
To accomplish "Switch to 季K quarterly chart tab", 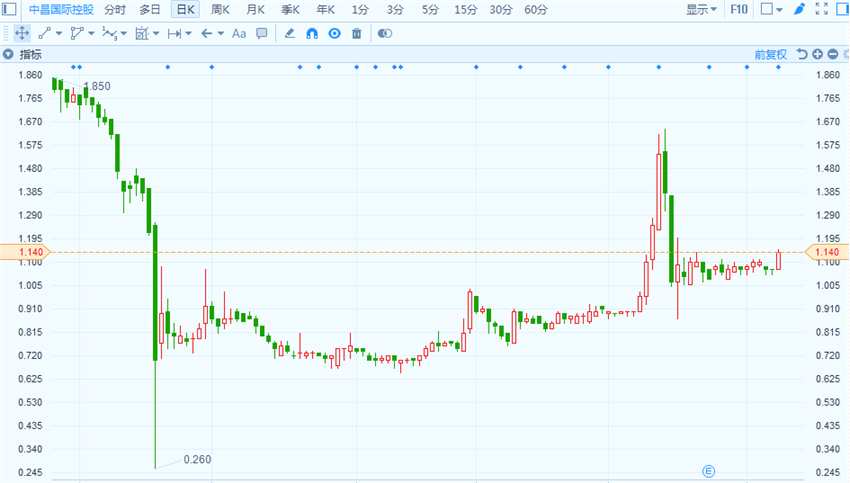I will pos(291,10).
